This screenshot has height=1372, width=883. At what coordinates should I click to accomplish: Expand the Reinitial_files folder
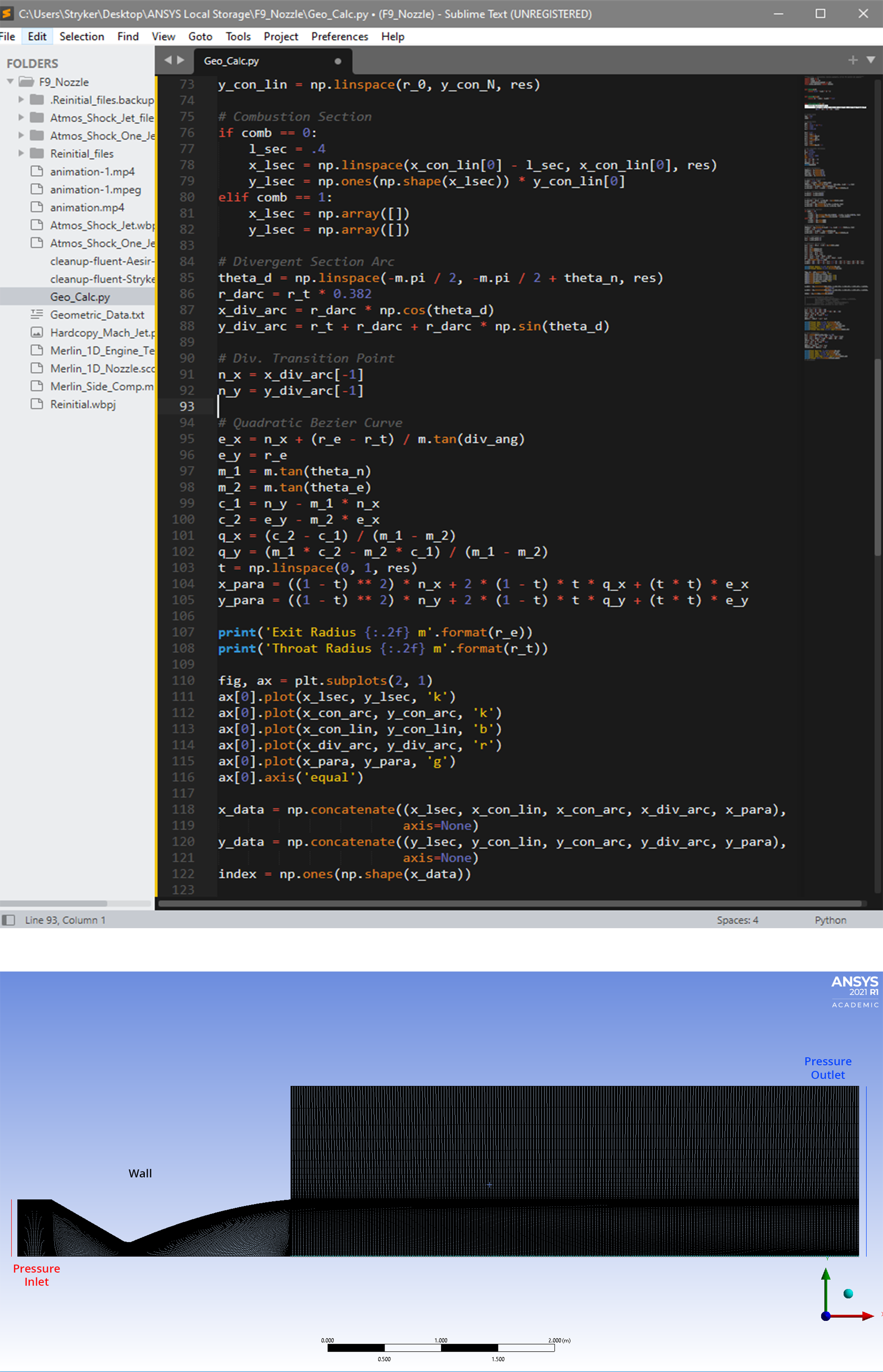tap(21, 153)
